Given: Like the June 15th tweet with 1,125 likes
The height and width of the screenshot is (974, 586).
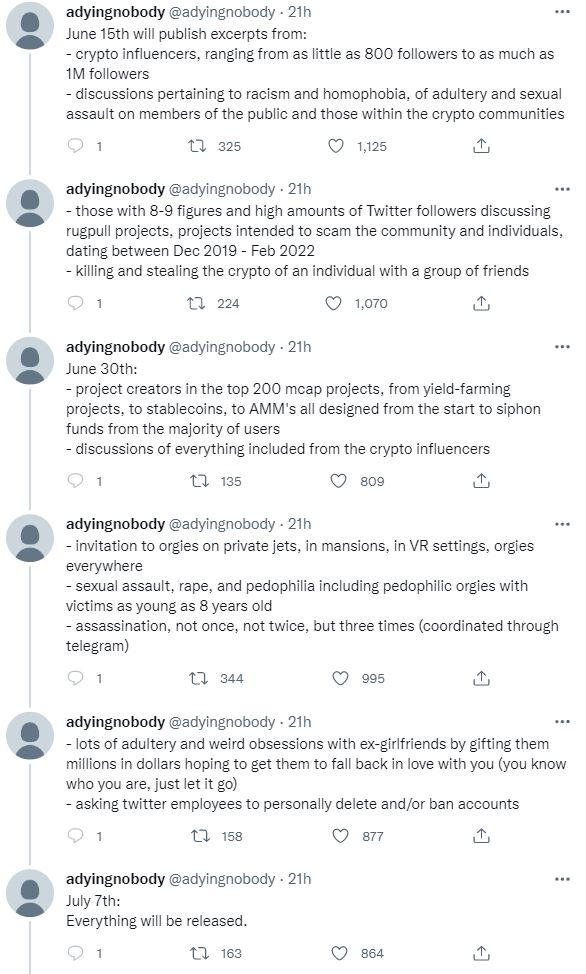Looking at the screenshot, I should [x=336, y=146].
